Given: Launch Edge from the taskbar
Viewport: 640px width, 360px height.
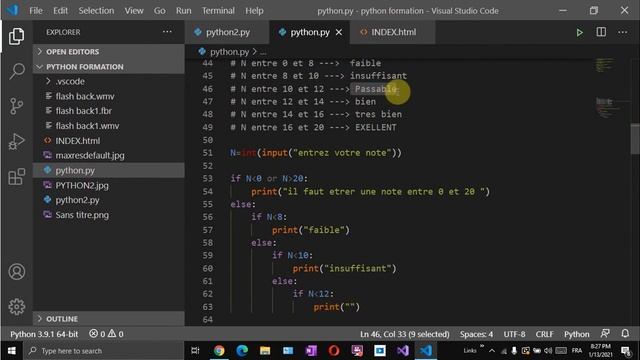Looking at the screenshot, I should pyautogui.click(x=242, y=351).
